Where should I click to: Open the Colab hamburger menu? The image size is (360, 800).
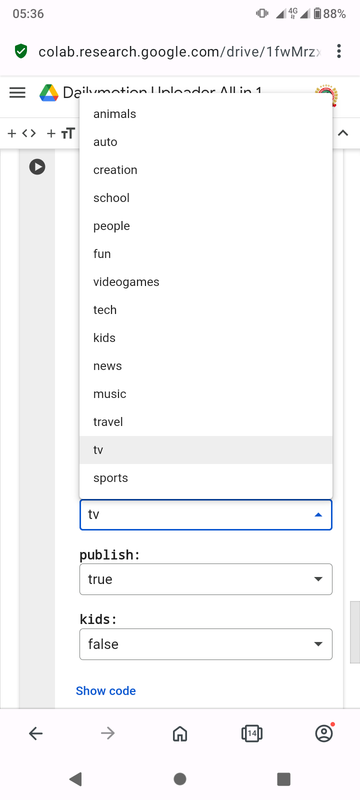[x=17, y=92]
